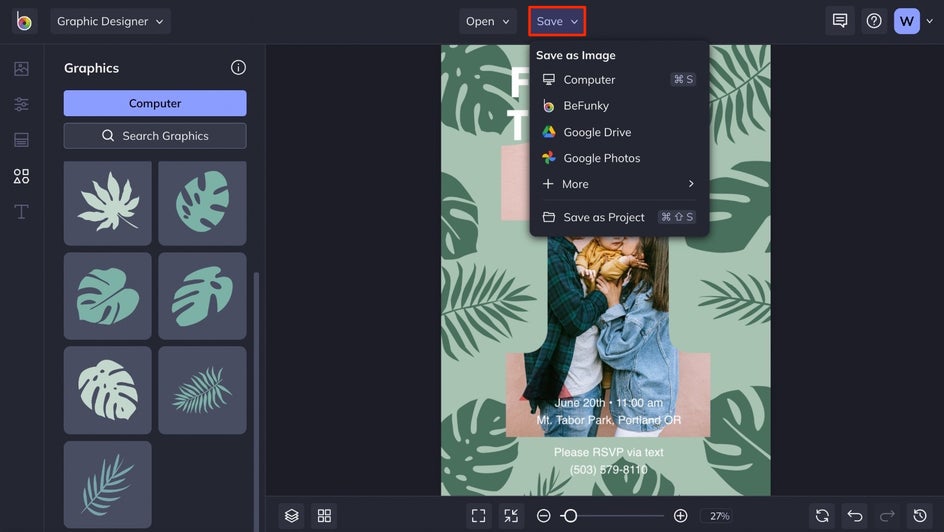
Task: Choose BeFunky save destination
Action: 619,106
